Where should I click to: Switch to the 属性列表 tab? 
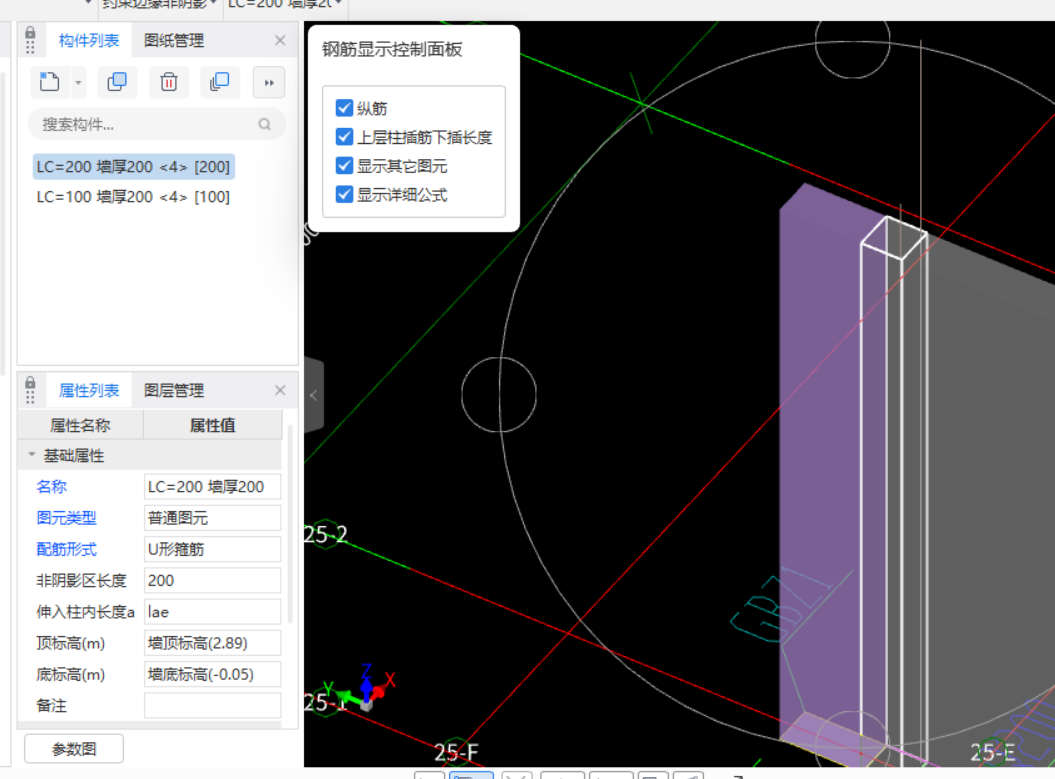click(89, 390)
